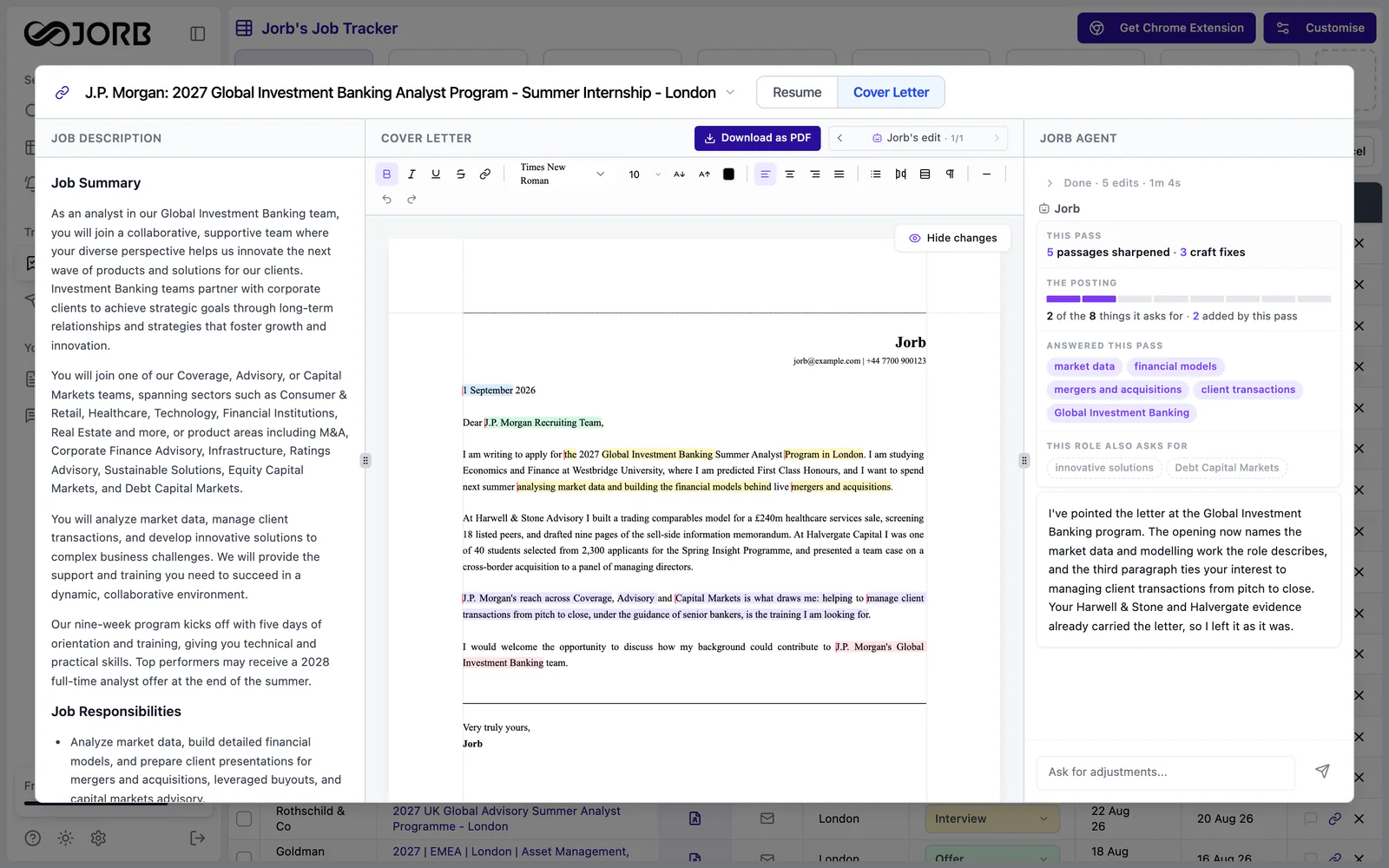Hide changes in the cover letter
This screenshot has height=868, width=1389.
coord(952,238)
